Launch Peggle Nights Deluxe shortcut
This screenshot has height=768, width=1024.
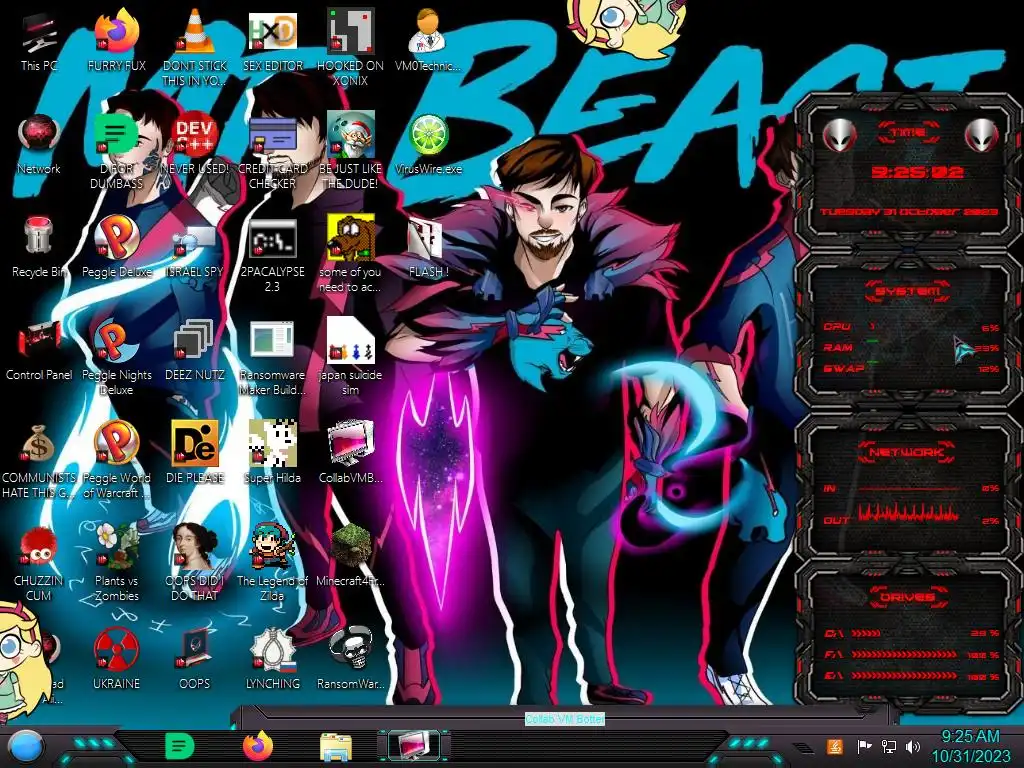pos(116,341)
